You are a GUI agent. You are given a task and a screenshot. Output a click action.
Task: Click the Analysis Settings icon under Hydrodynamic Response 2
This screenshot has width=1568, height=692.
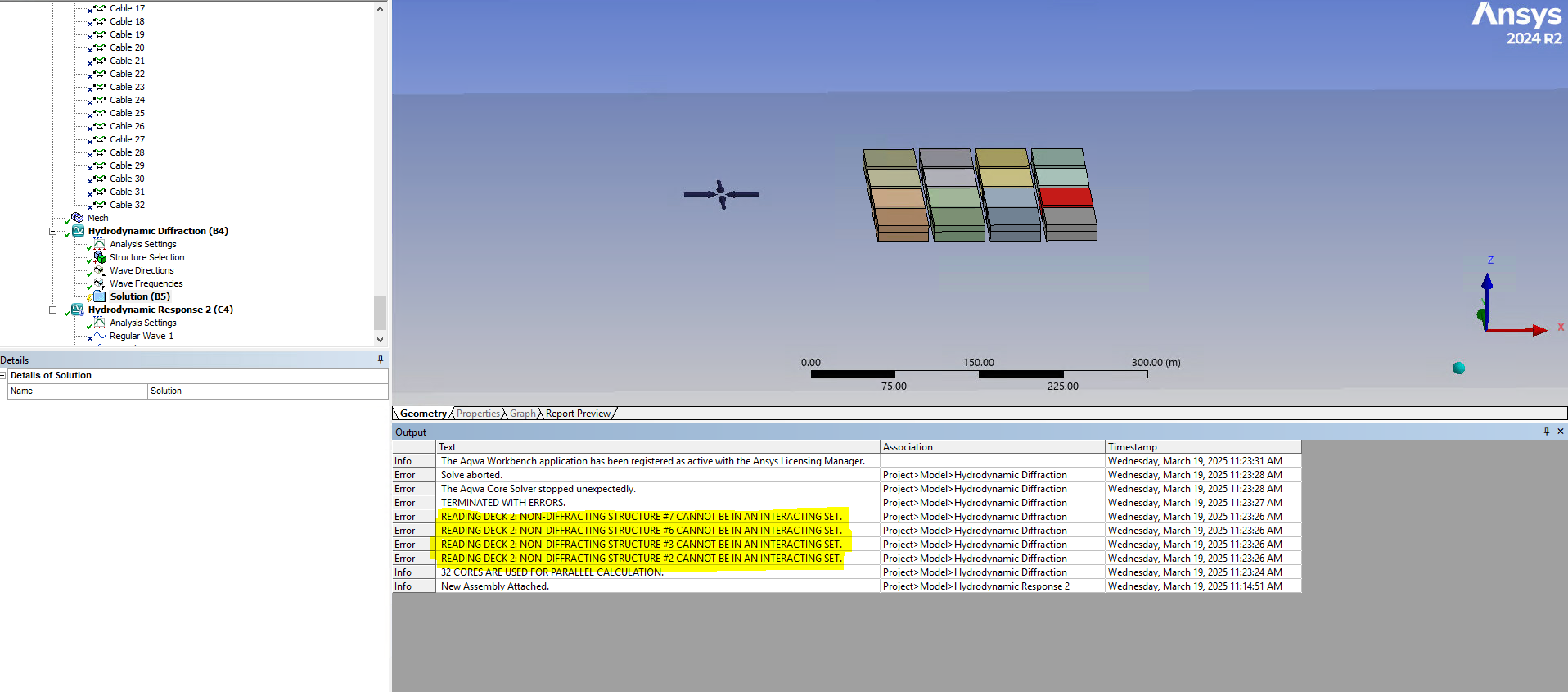tap(99, 323)
